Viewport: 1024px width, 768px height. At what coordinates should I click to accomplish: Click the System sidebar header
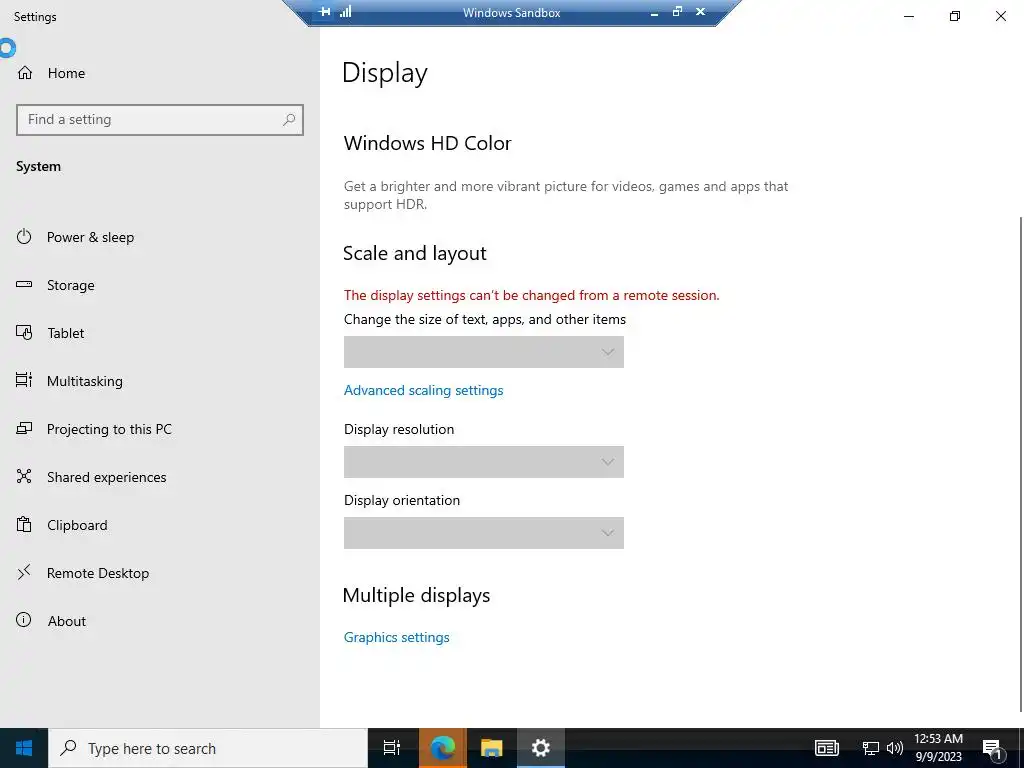coord(39,167)
